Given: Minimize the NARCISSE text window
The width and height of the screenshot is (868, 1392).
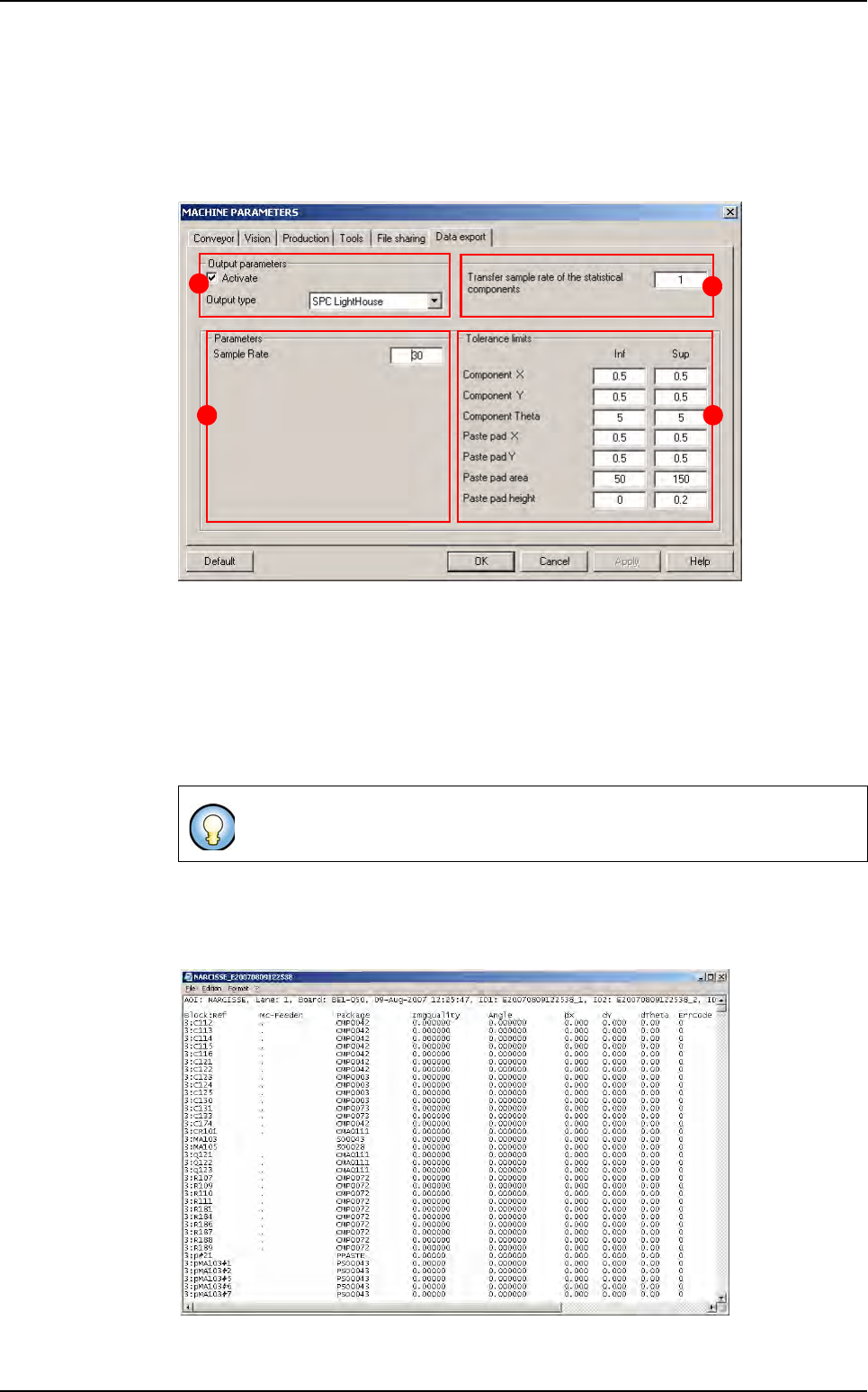Looking at the screenshot, I should pyautogui.click(x=701, y=977).
